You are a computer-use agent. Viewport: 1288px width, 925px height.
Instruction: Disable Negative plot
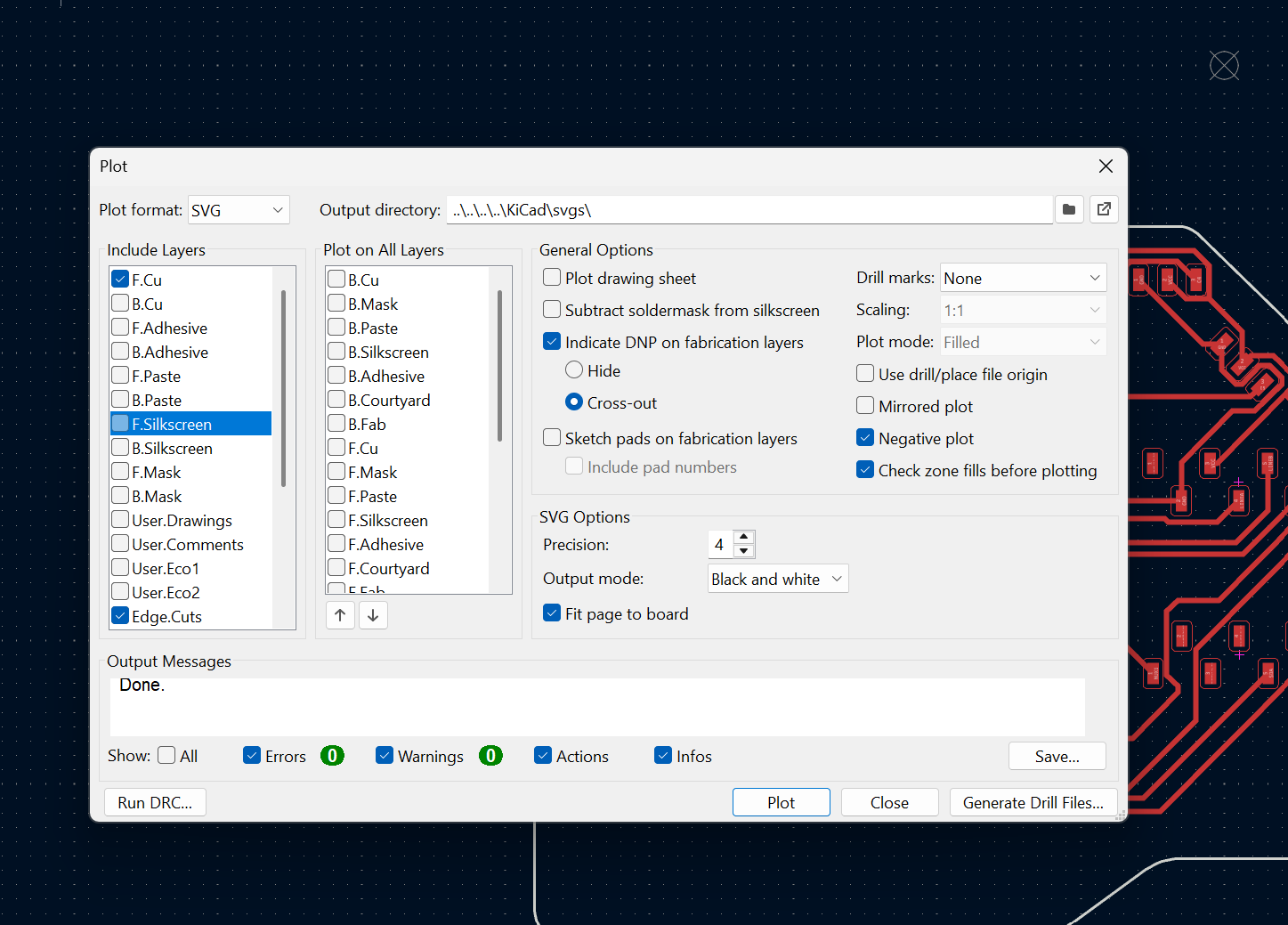point(865,438)
